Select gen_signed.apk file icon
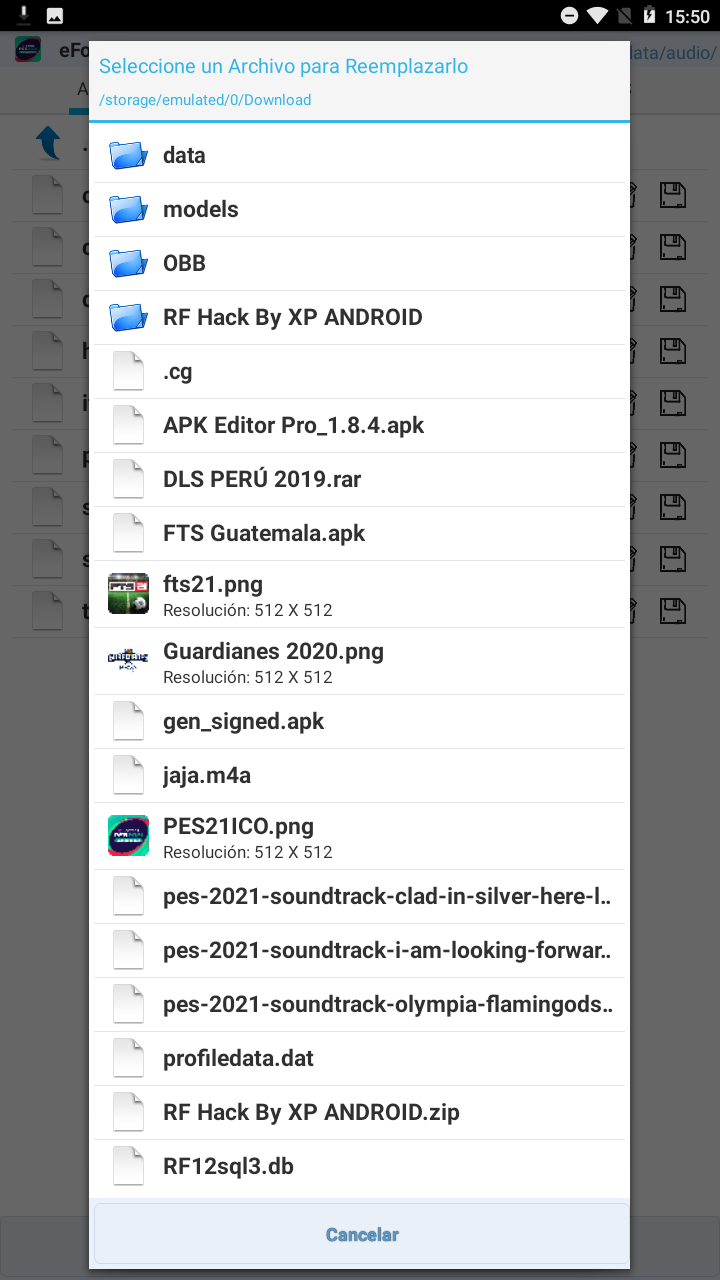The image size is (720, 1280). coord(128,721)
